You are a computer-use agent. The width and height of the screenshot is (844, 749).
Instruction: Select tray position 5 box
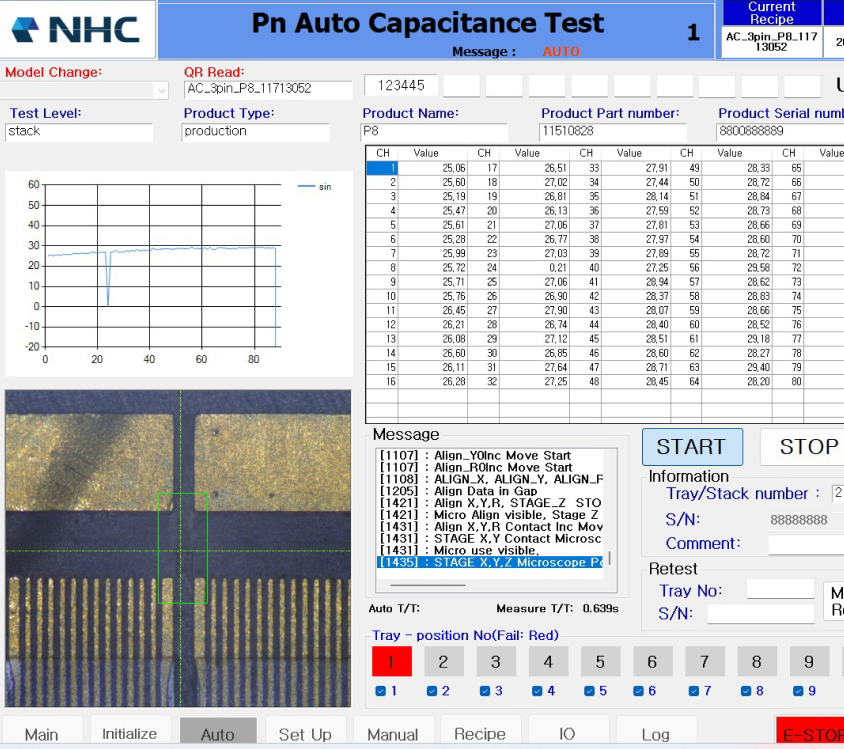(x=600, y=661)
